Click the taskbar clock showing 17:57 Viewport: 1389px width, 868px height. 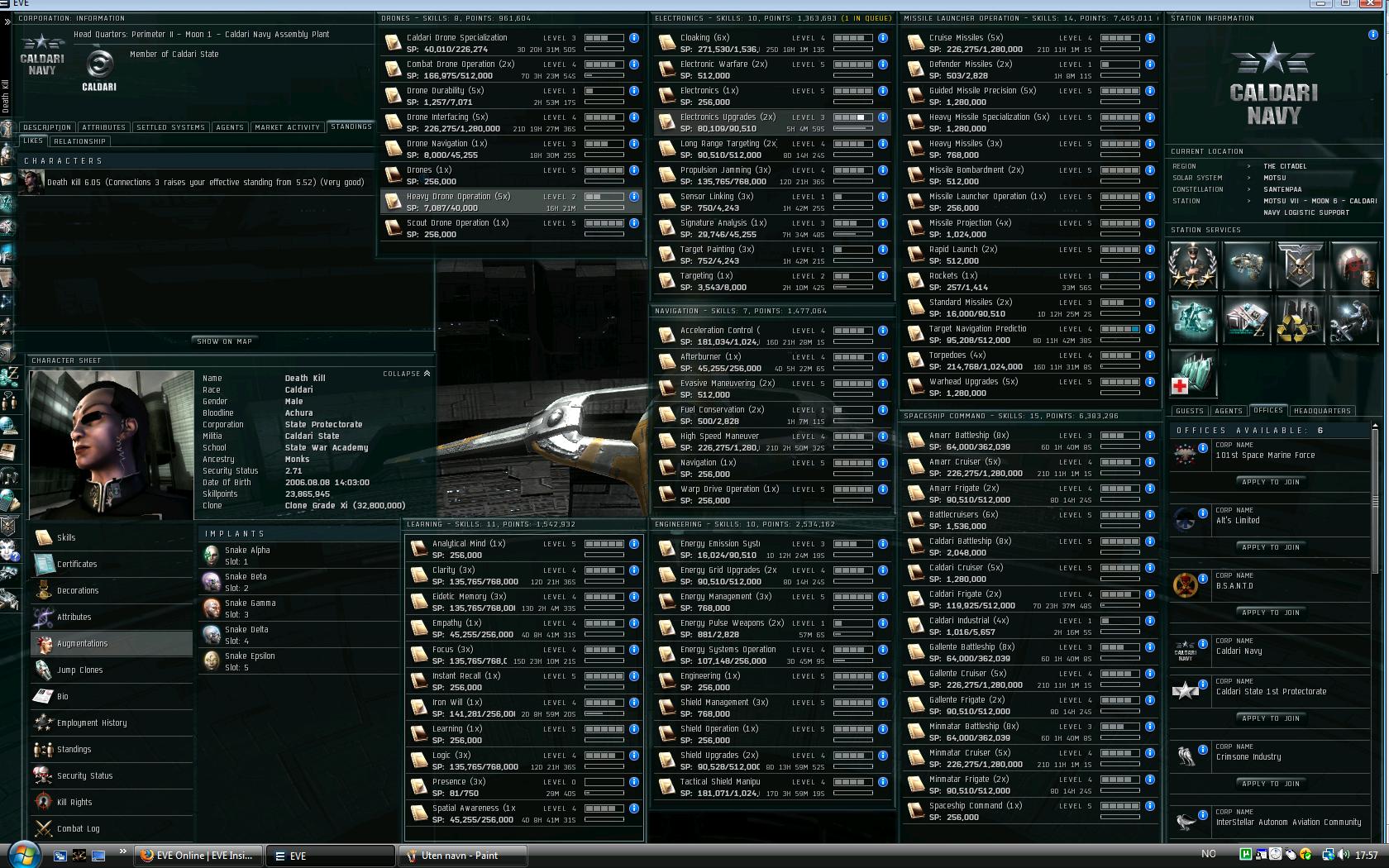pos(1367,856)
